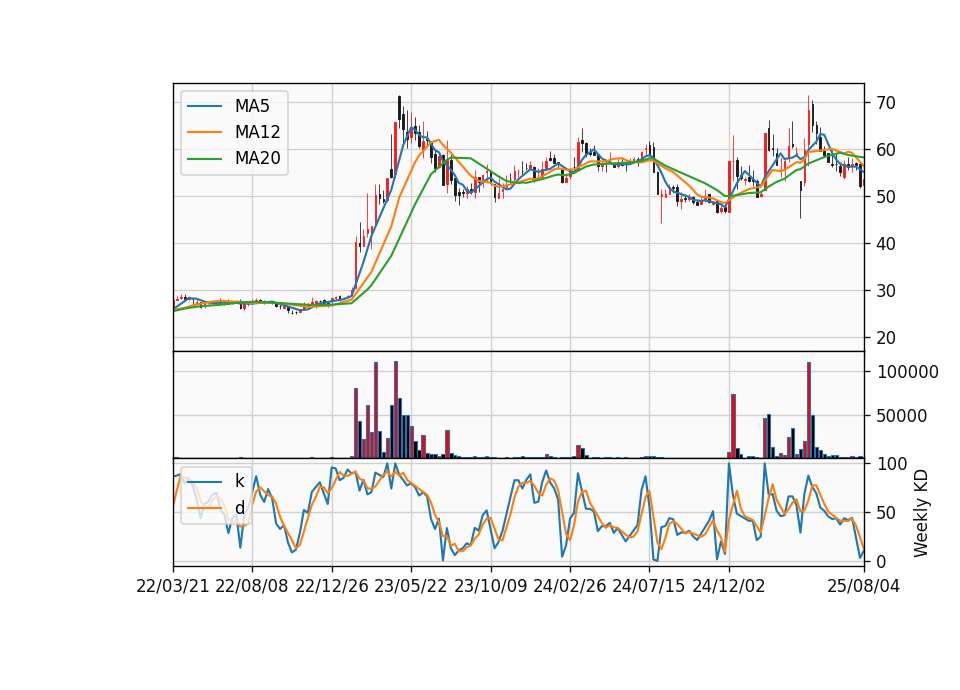The height and width of the screenshot is (690, 960).
Task: Click the 22/12/26 date tick label
Action: click(332, 586)
